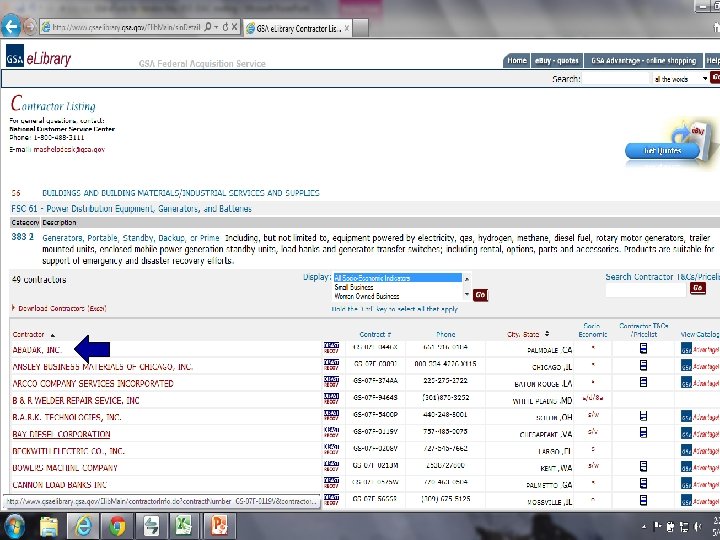Click the browser address bar URL

(x=126, y=28)
